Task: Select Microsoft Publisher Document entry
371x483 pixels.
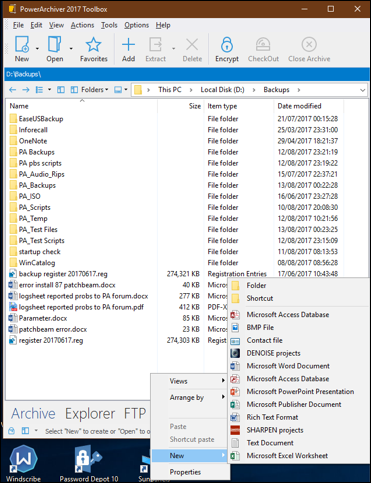Action: (294, 405)
